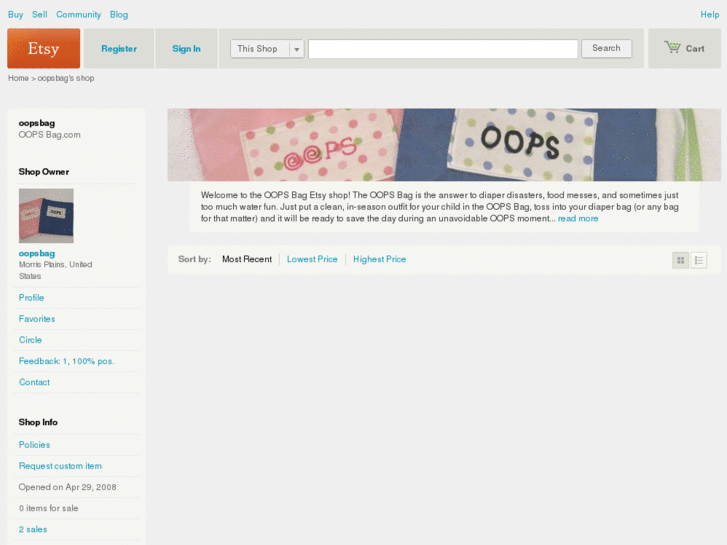The width and height of the screenshot is (727, 545).
Task: Sort listings by Lowest Price
Action: (x=312, y=259)
